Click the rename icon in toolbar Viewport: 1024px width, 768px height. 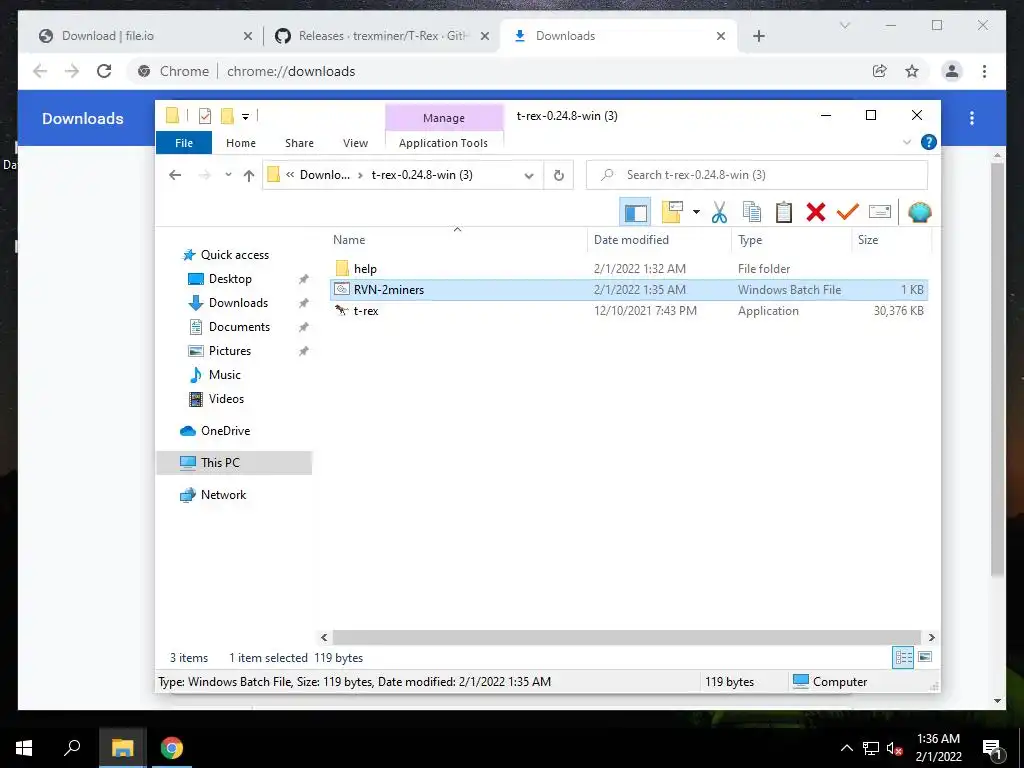(880, 212)
